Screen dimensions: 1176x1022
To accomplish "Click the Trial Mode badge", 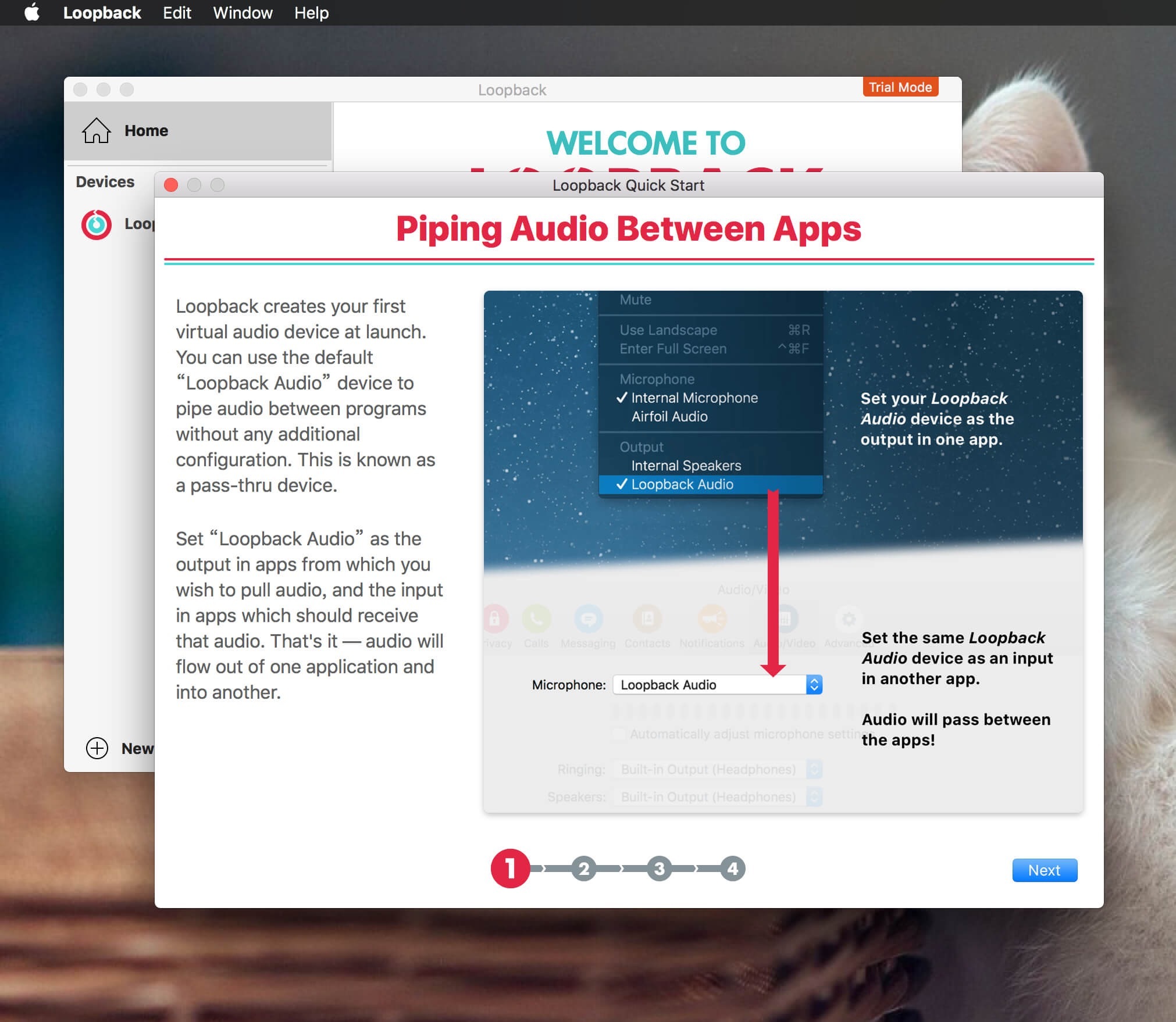I will click(x=900, y=87).
